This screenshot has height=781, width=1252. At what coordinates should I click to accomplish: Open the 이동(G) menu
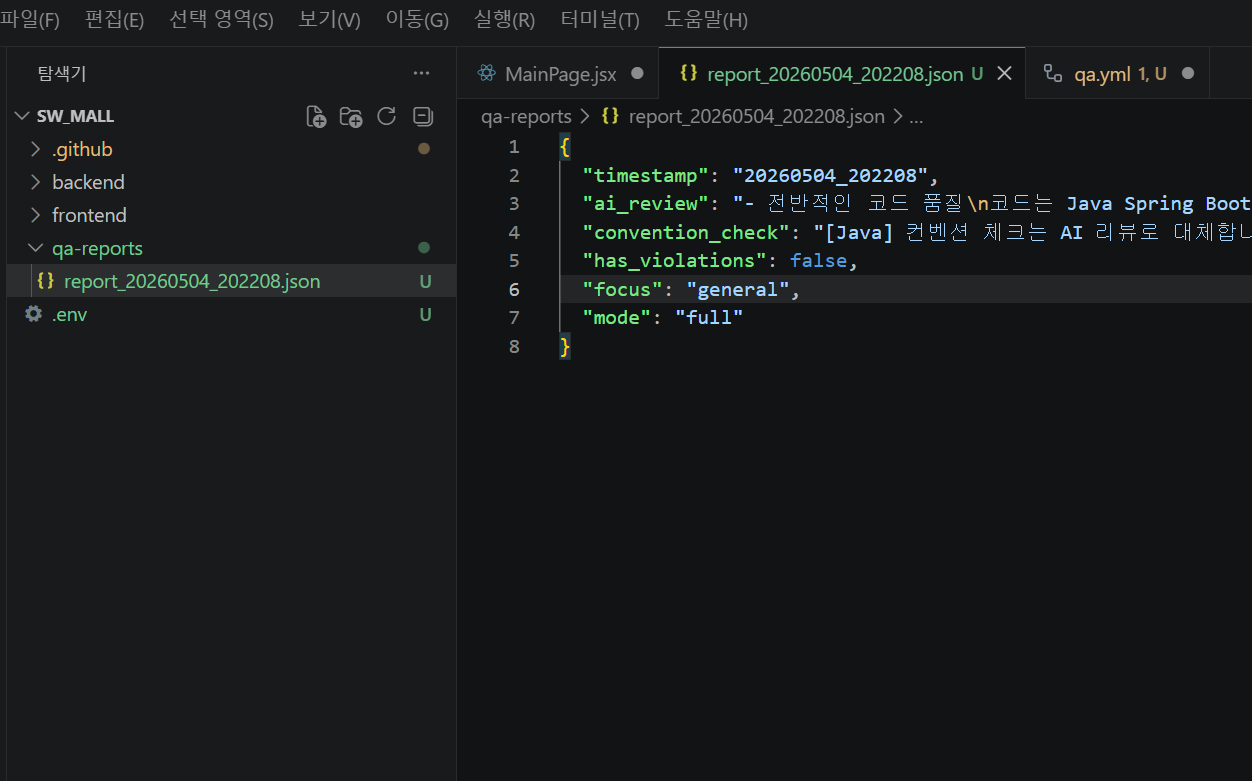[x=417, y=20]
